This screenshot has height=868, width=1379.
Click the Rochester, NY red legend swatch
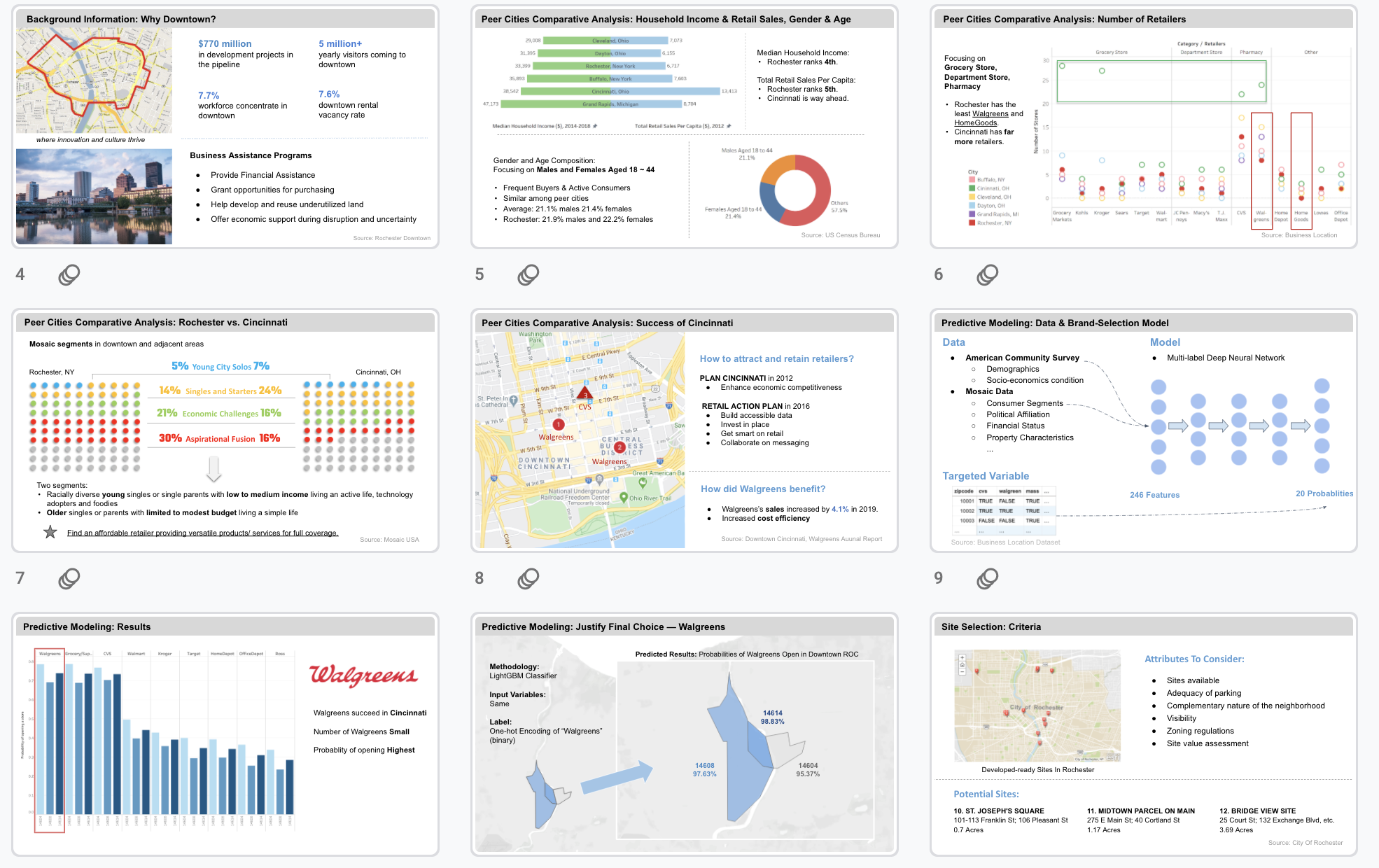tap(972, 223)
